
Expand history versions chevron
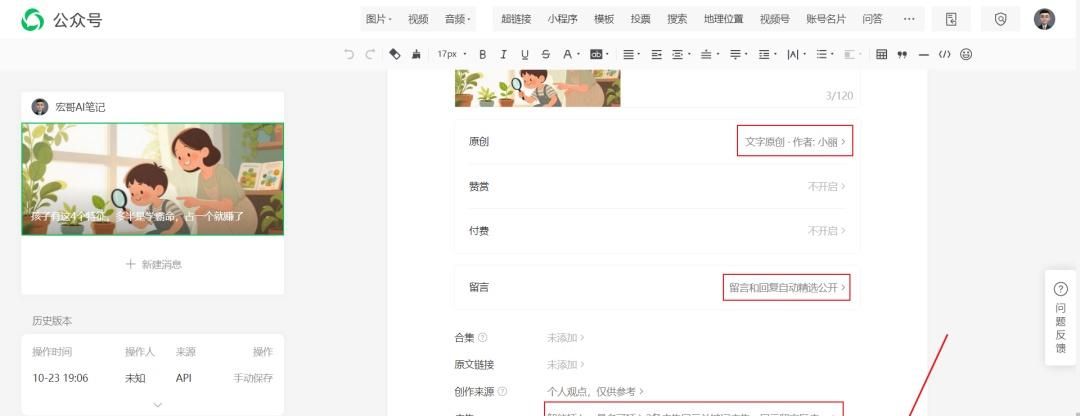coord(157,404)
